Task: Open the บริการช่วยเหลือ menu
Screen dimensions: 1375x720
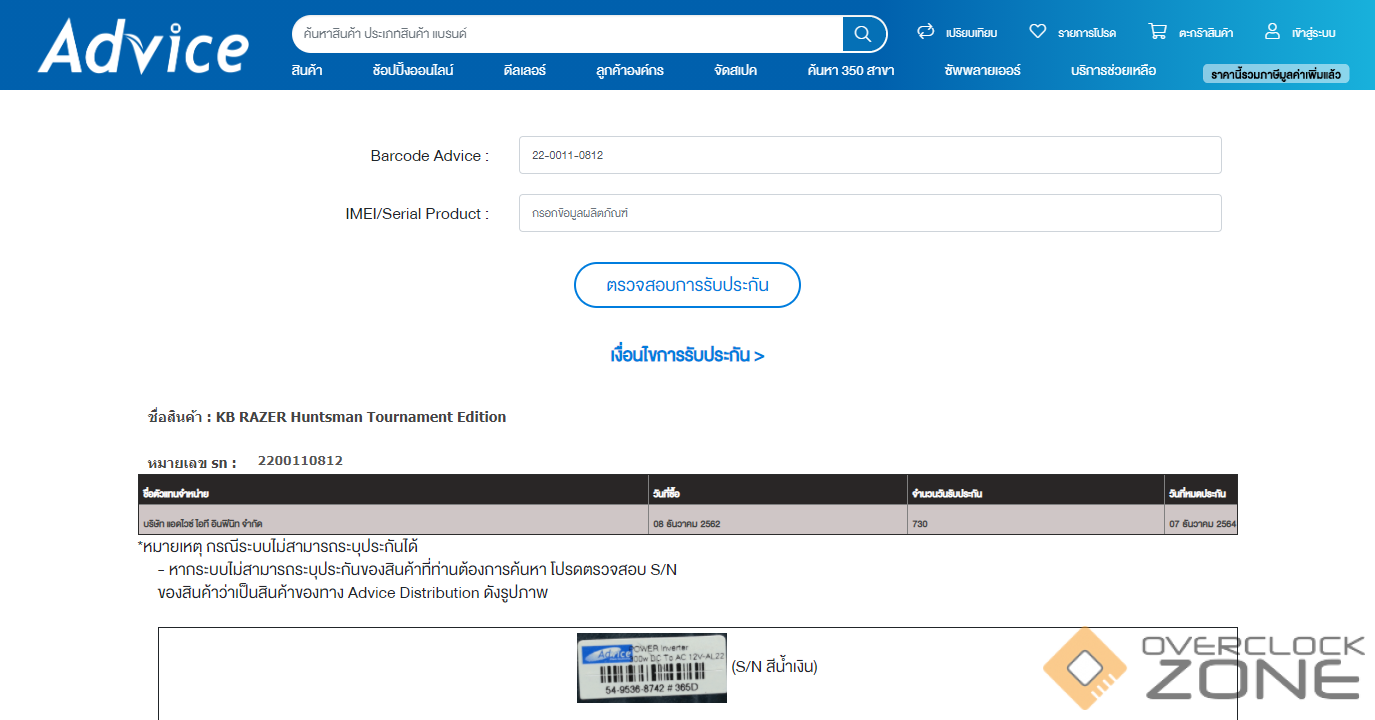Action: (1113, 71)
